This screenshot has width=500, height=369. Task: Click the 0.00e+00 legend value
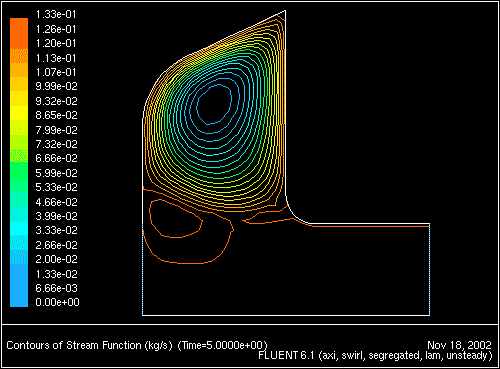[57, 302]
